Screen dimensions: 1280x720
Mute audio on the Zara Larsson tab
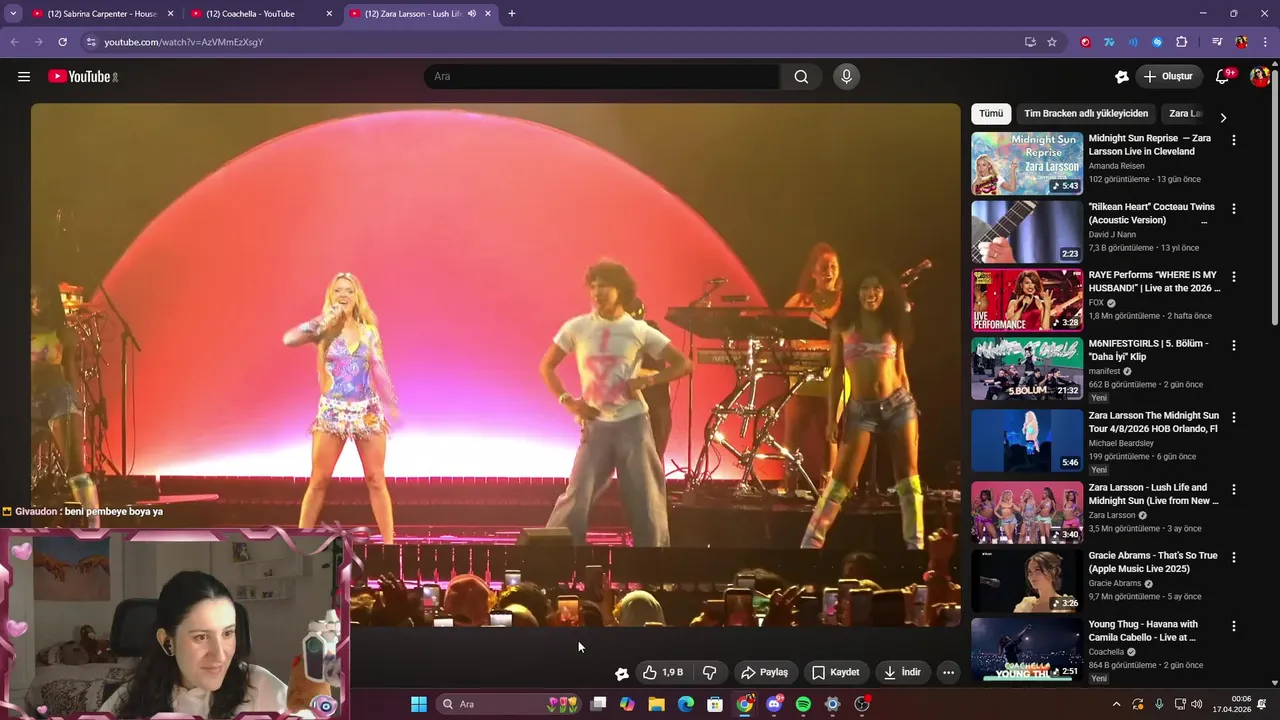471,14
